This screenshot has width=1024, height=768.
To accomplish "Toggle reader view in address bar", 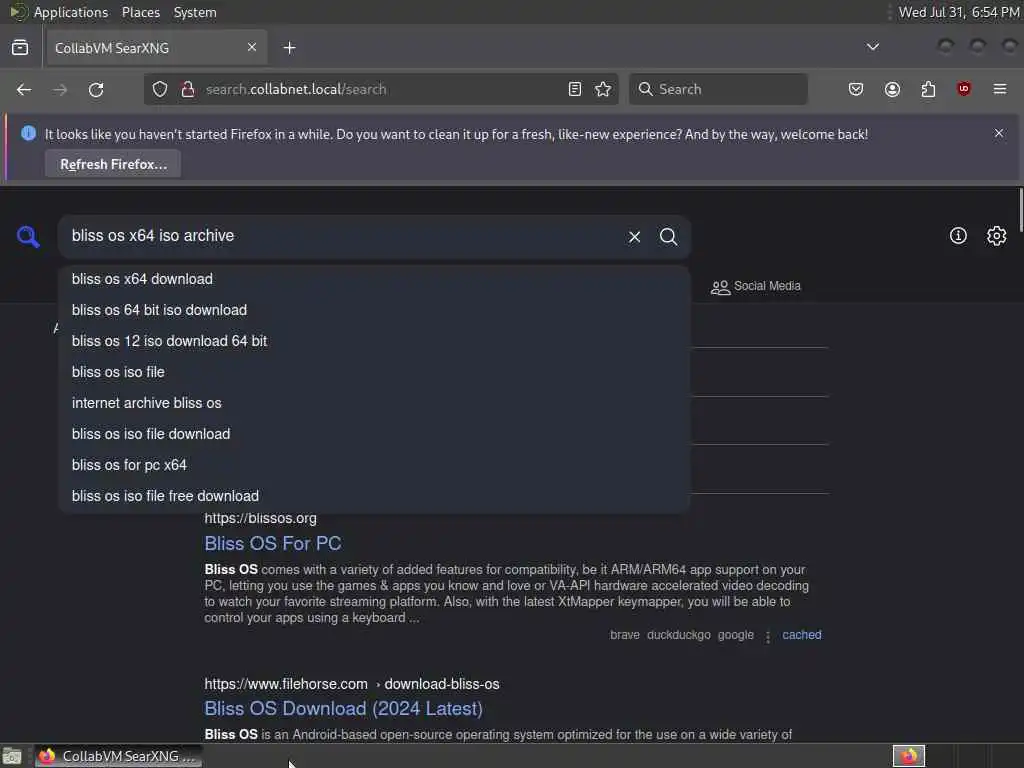I will coord(575,89).
